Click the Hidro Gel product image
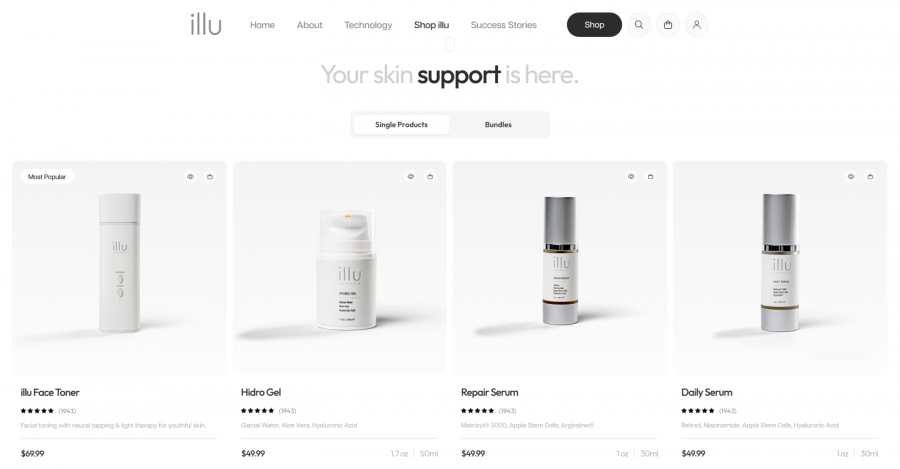900x469 pixels. point(339,268)
